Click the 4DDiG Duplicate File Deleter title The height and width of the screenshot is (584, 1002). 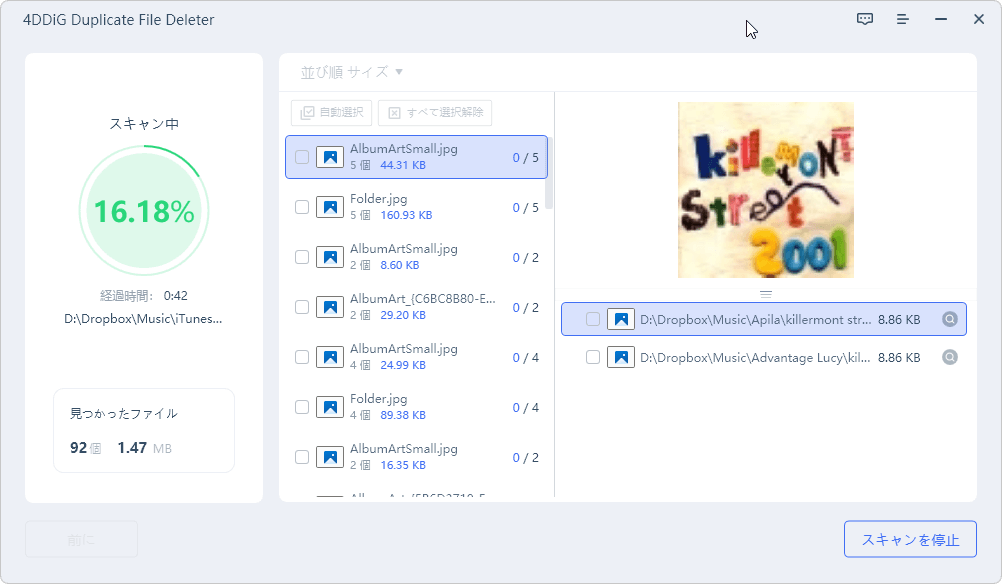click(119, 20)
